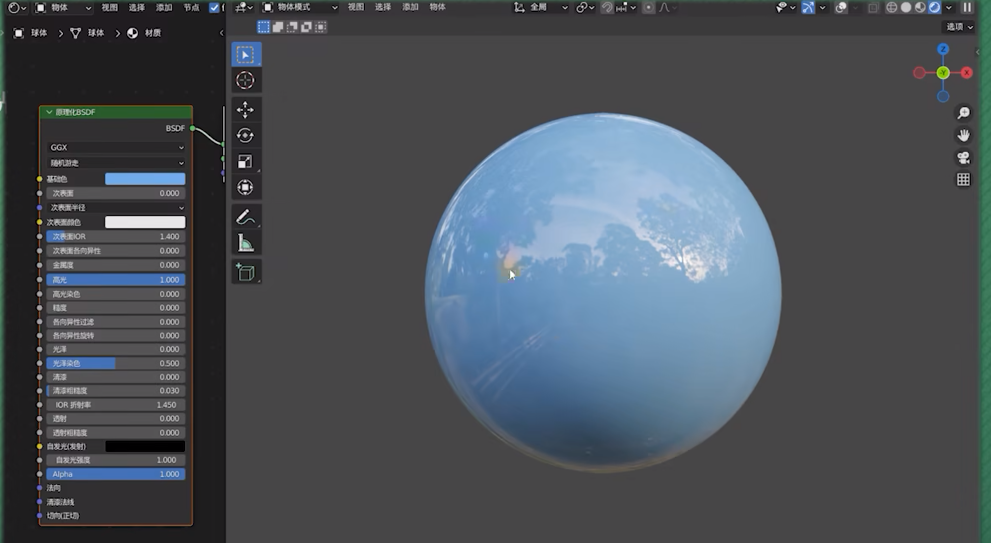Viewport: 991px width, 543px height.
Task: Set selection mode to intersect
Action: [x=321, y=27]
